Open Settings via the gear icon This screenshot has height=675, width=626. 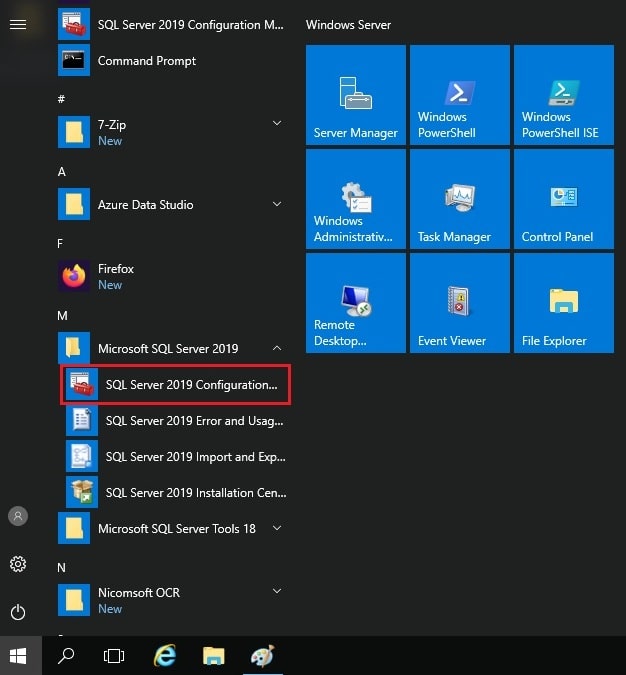(x=18, y=564)
